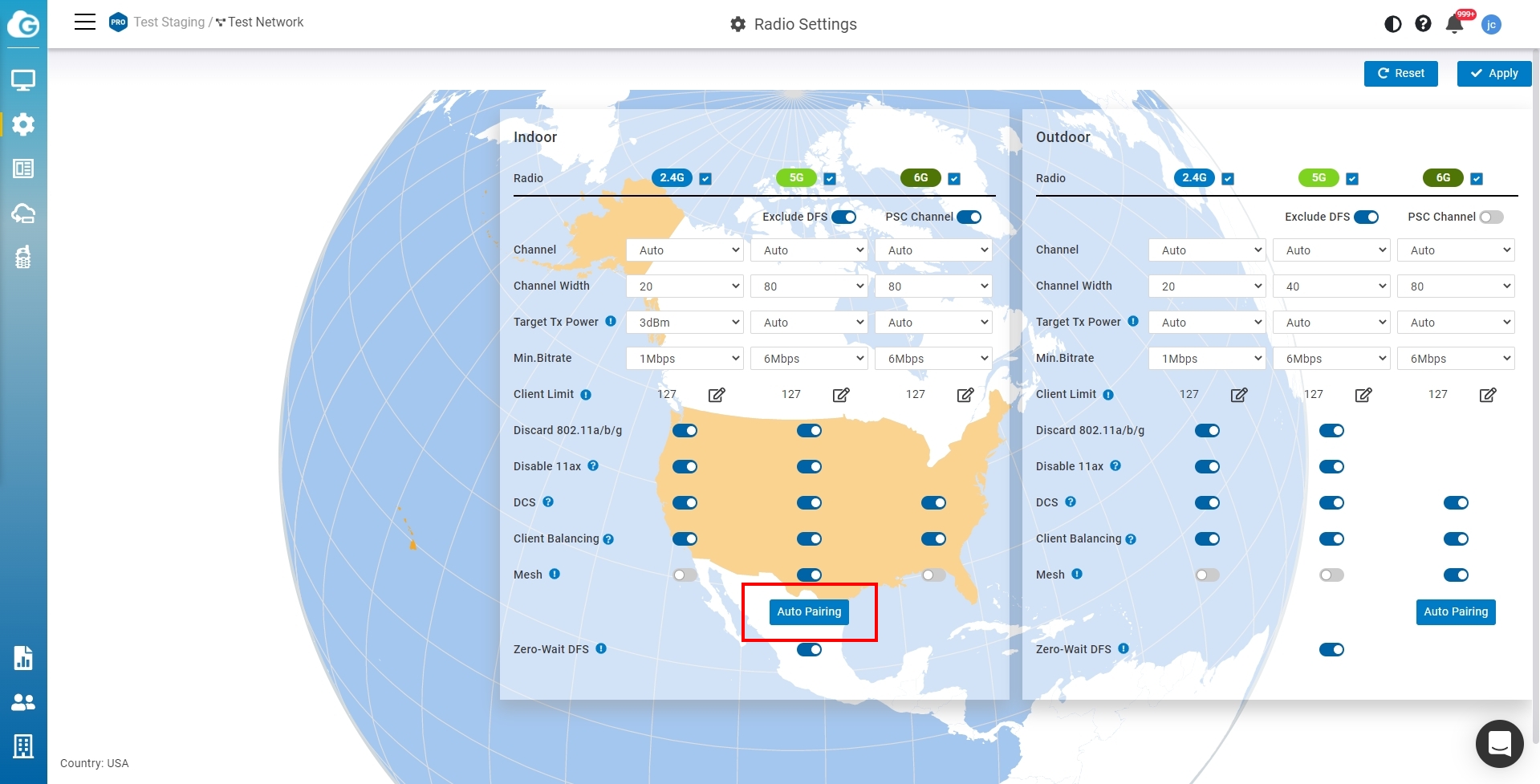Uncheck the Indoor 2.4G radio checkbox

(x=705, y=179)
